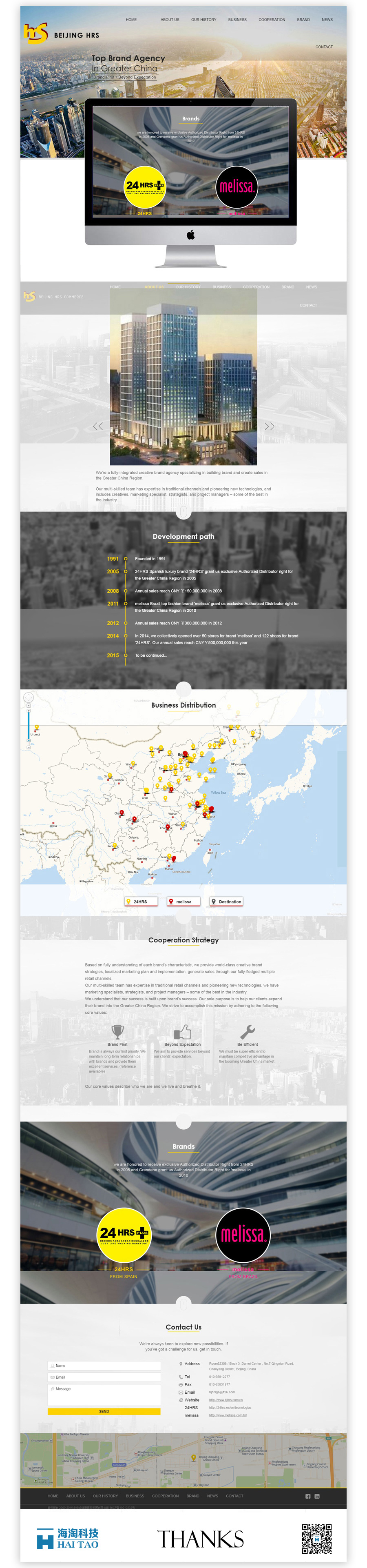Select the 2012 timeline marker
This screenshot has width=367, height=1568.
tap(125, 623)
